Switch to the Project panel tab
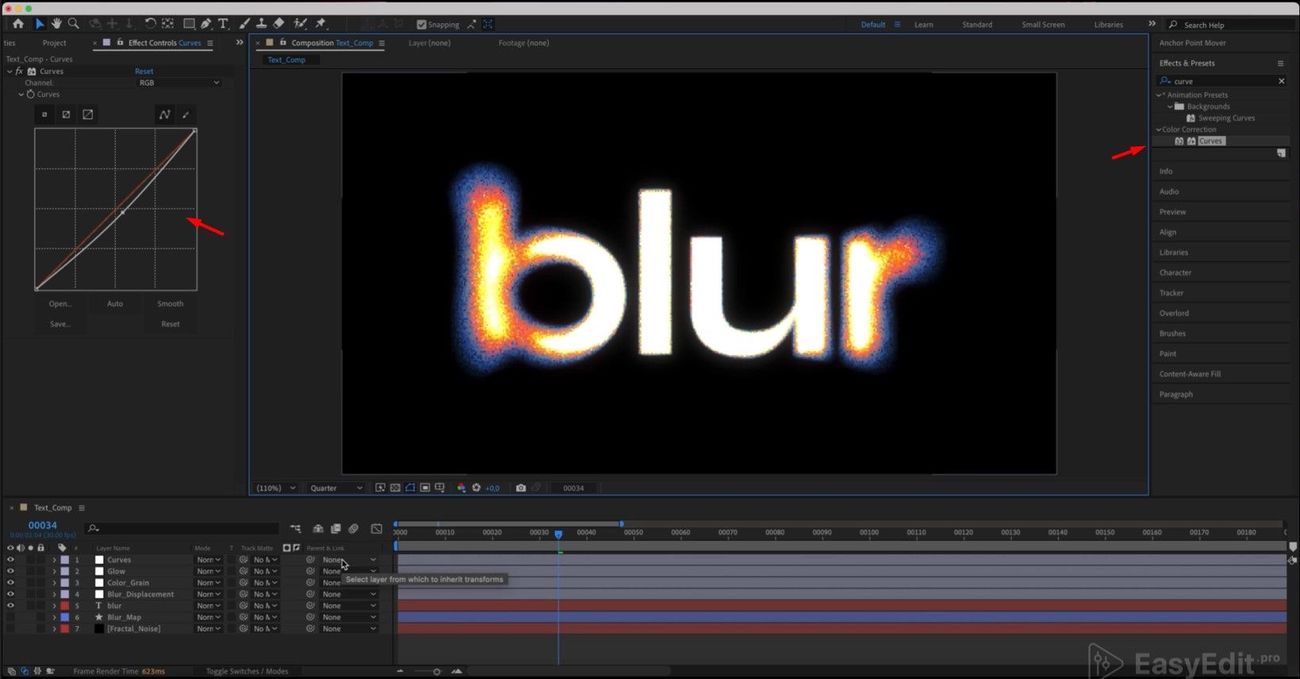Image resolution: width=1300 pixels, height=679 pixels. tap(54, 43)
